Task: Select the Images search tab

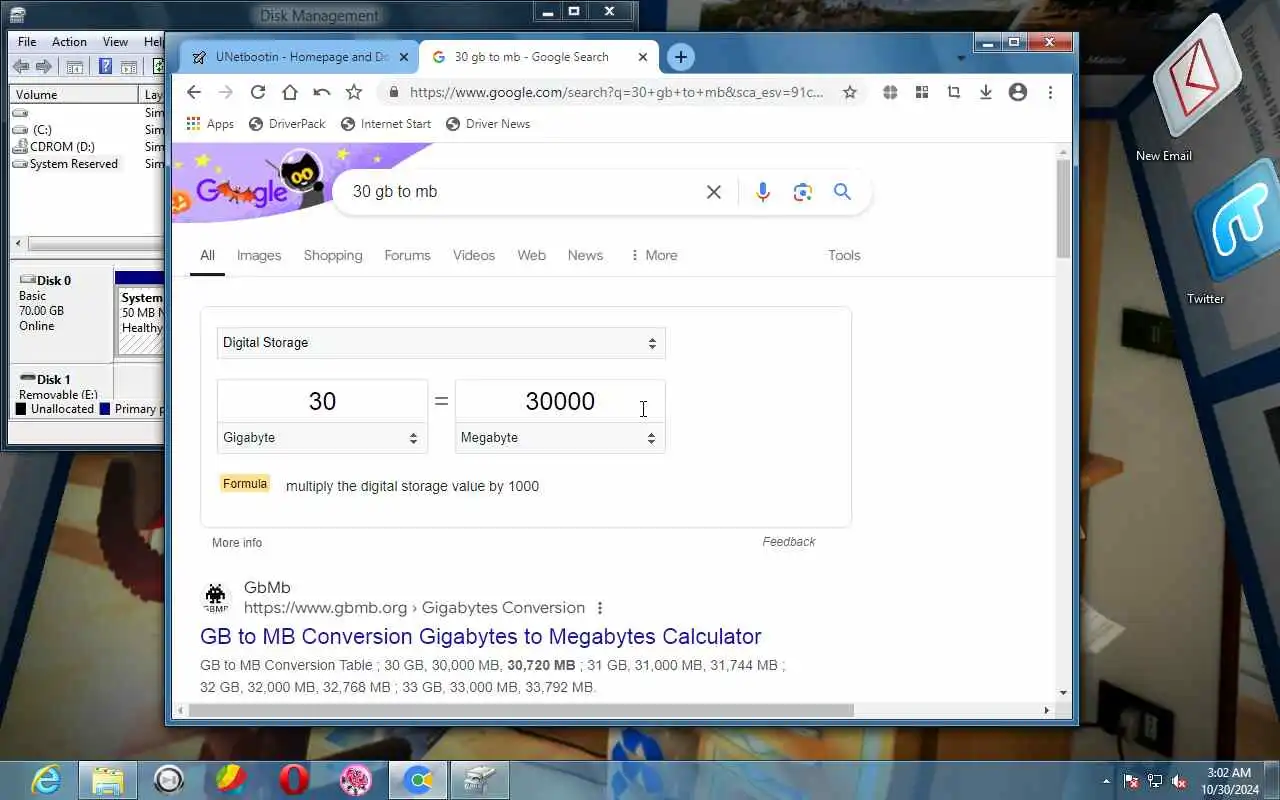Action: 259,255
